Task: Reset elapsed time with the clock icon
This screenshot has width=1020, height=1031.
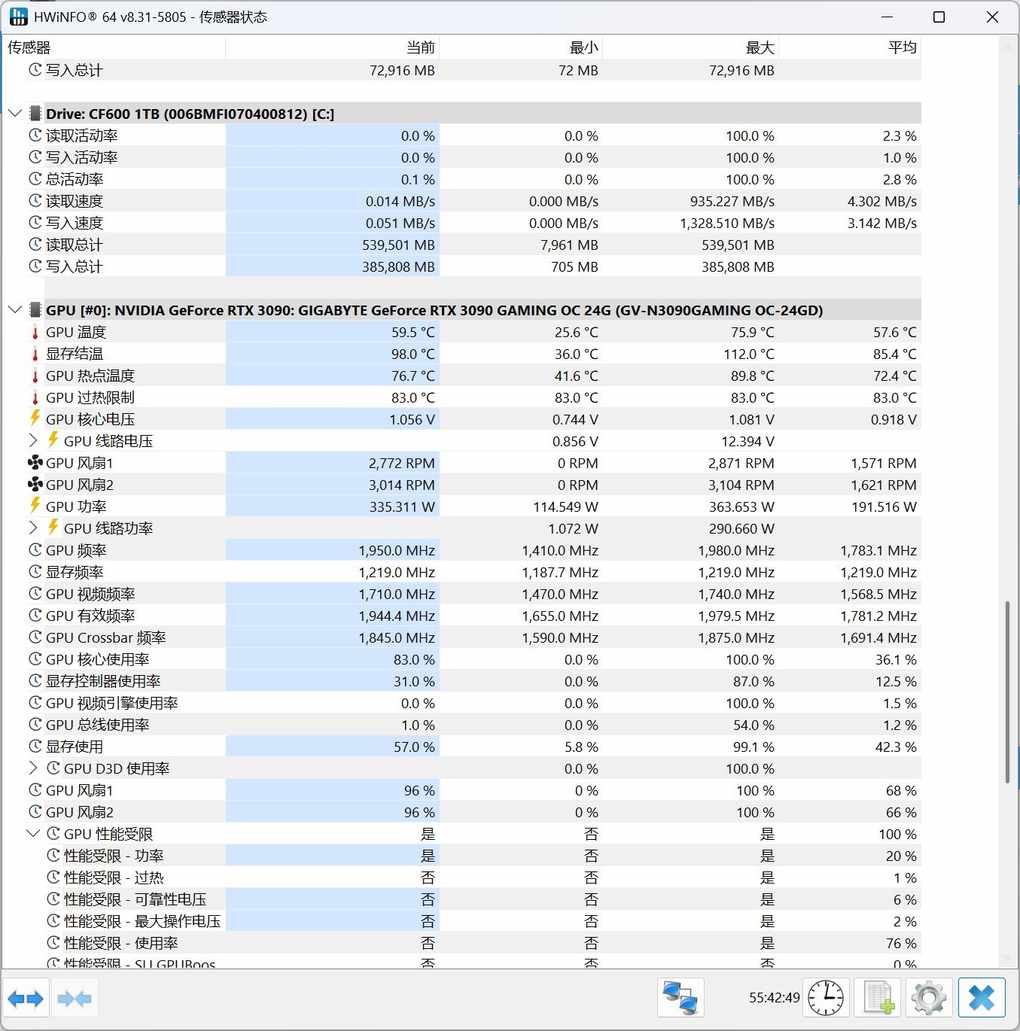Action: point(826,998)
